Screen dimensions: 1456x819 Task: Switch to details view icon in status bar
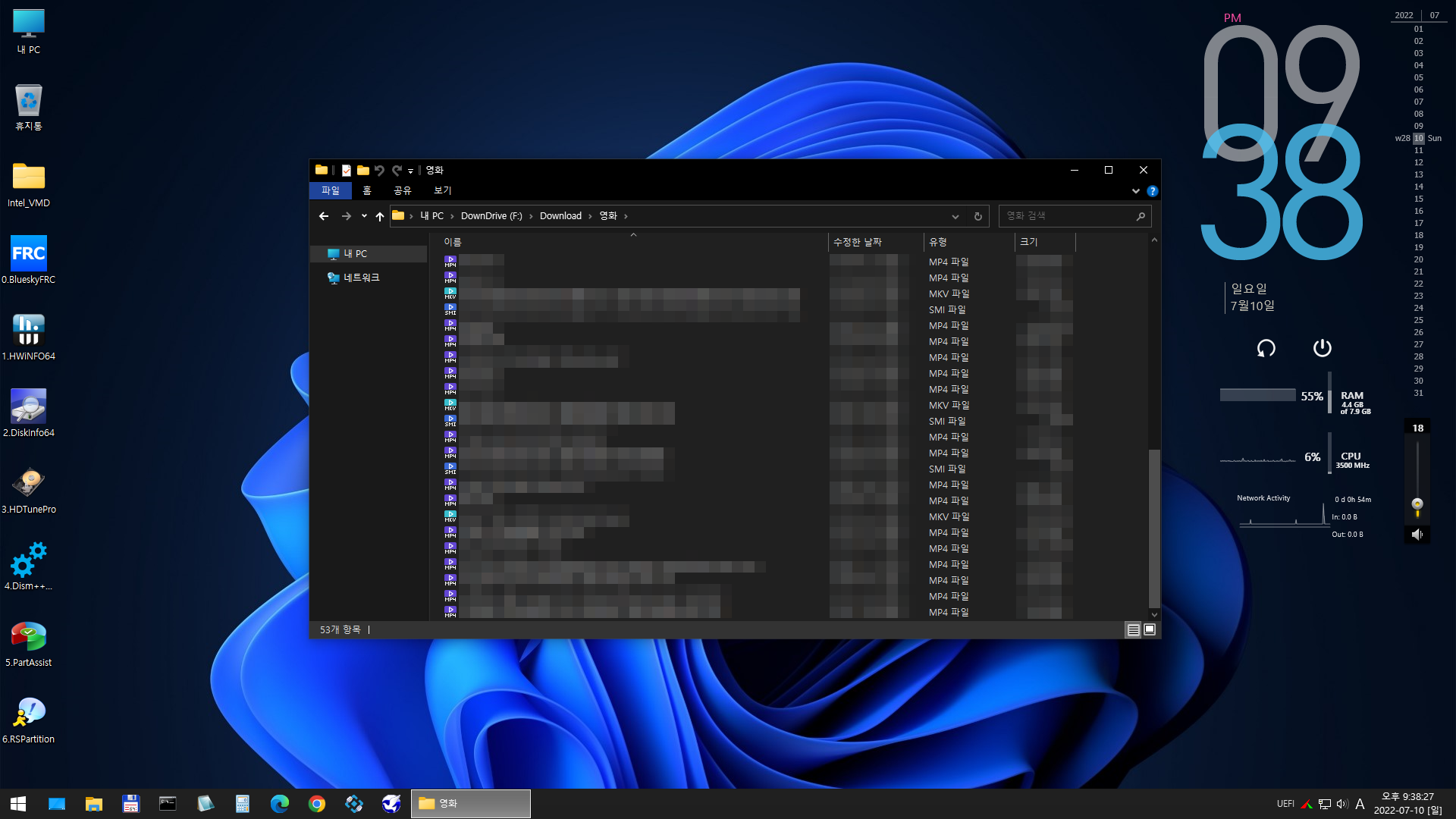coord(1133,629)
